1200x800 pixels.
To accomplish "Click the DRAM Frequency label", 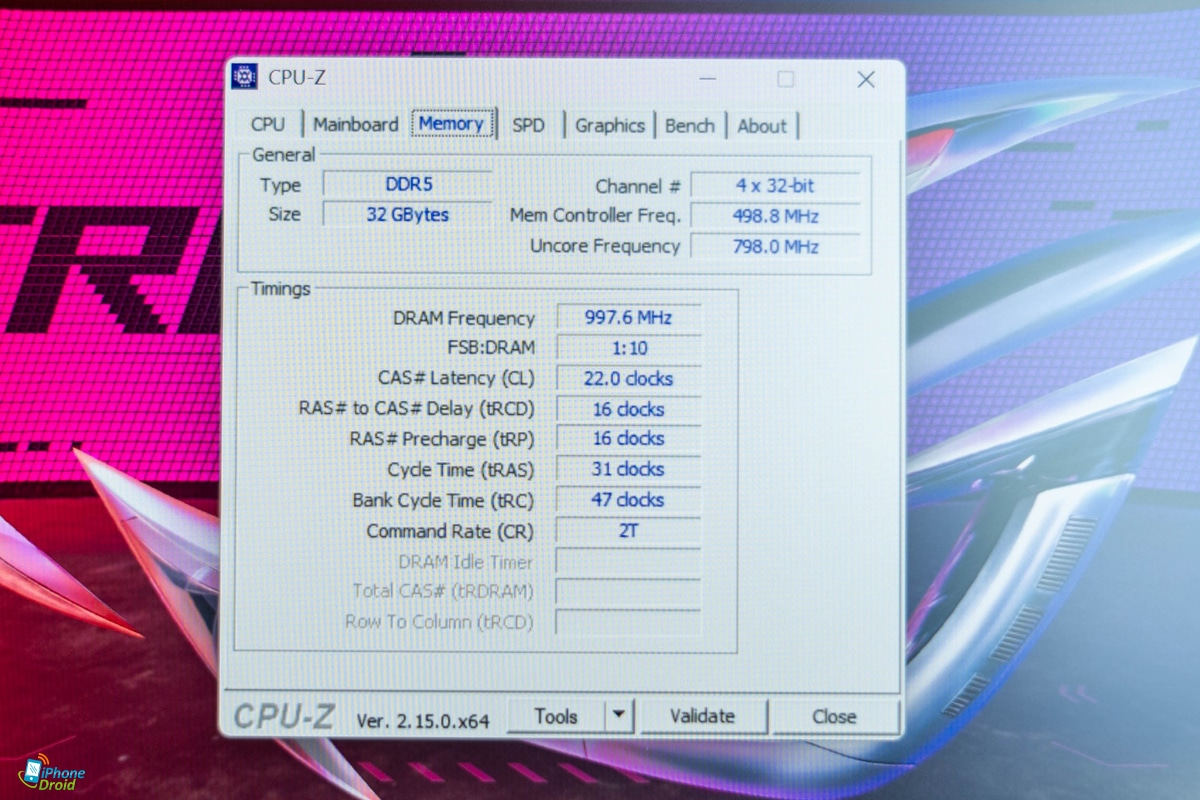I will (x=464, y=318).
